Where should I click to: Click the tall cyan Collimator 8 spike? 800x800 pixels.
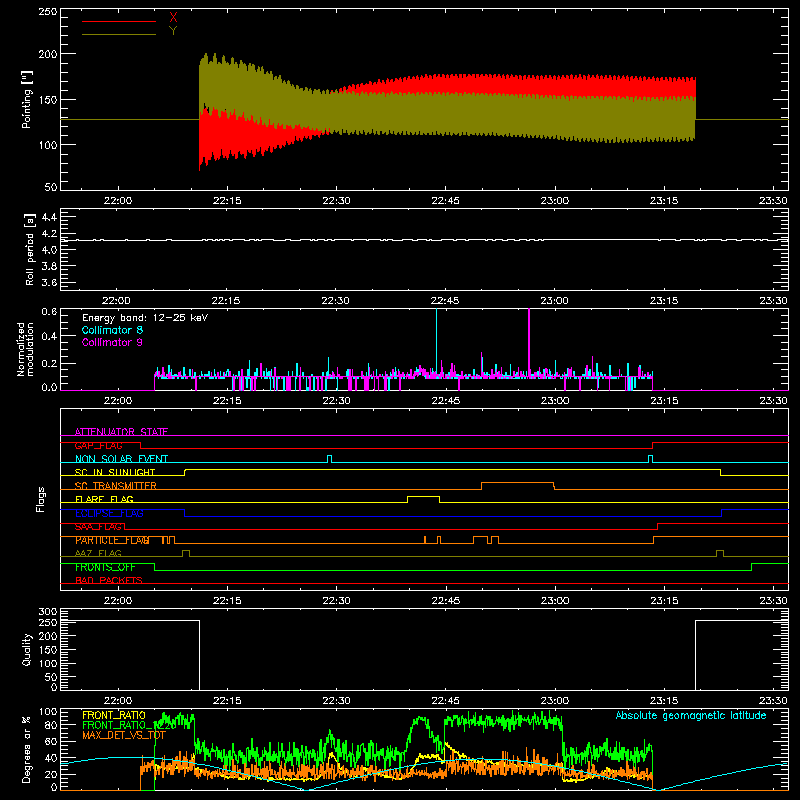pyautogui.click(x=436, y=342)
